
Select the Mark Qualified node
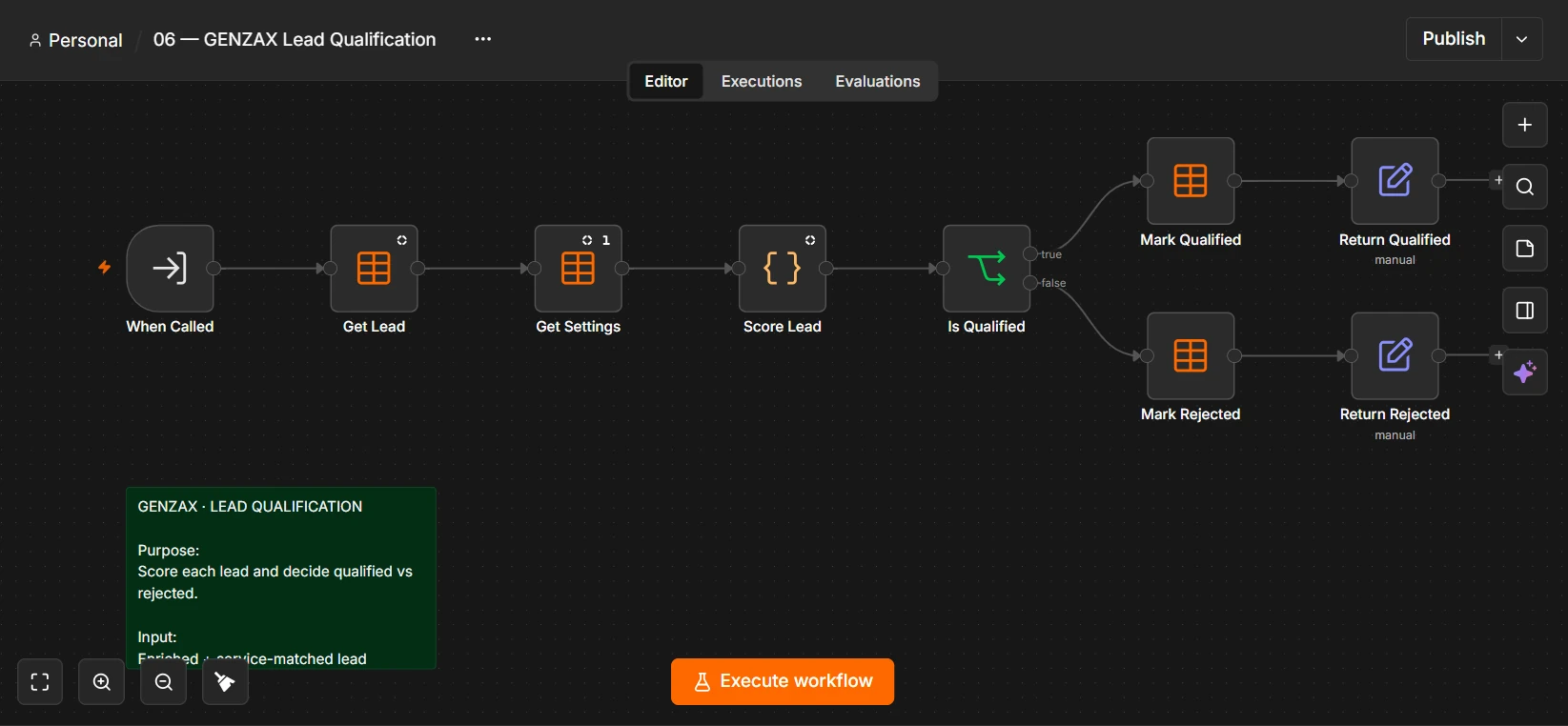(1191, 181)
